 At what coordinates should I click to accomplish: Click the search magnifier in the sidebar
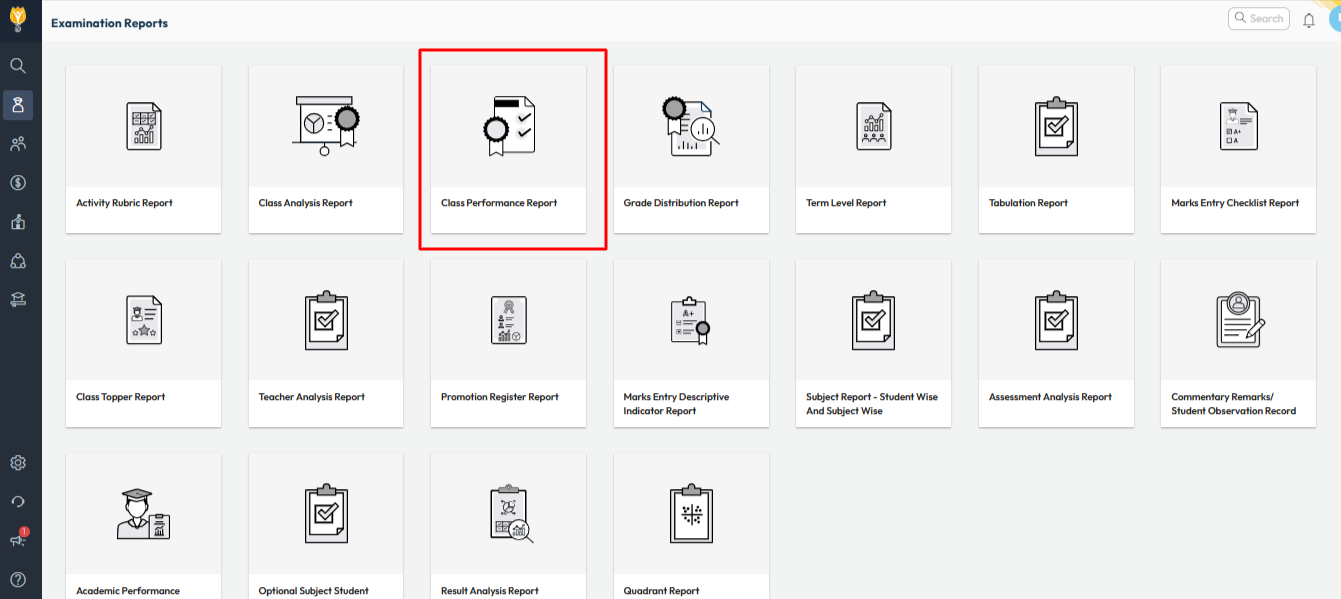click(x=18, y=66)
